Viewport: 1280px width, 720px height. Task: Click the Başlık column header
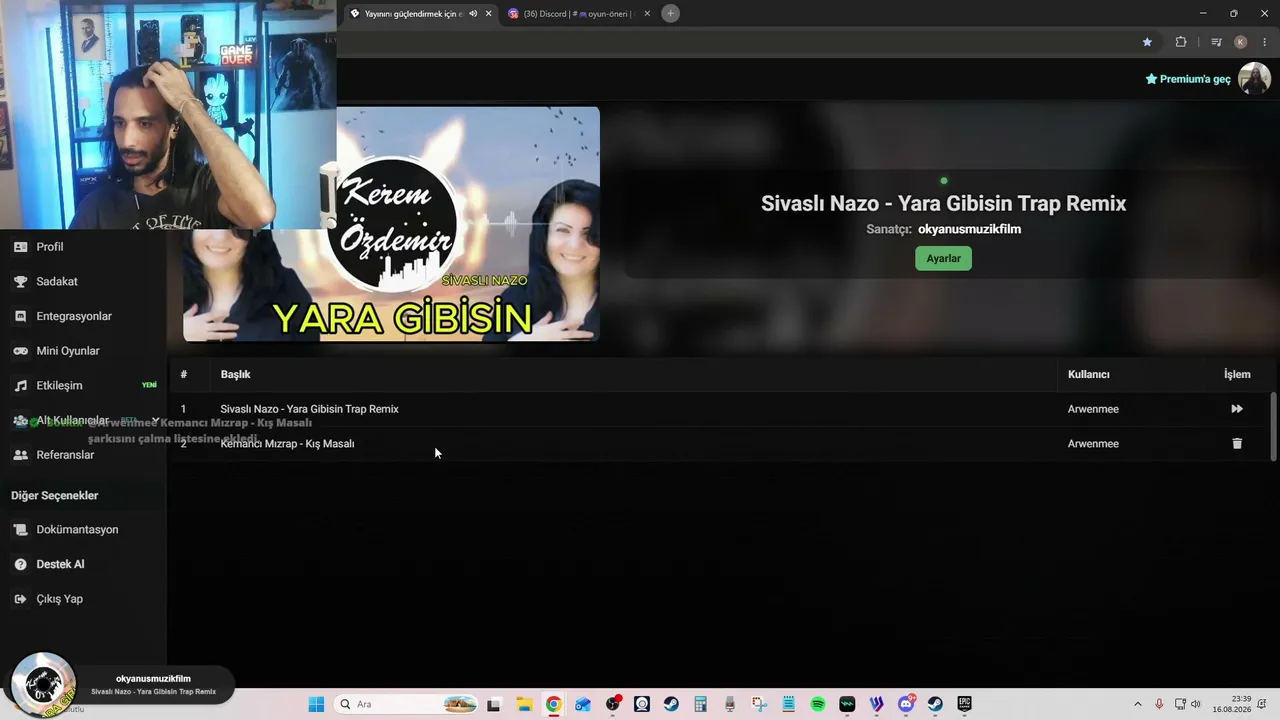[x=235, y=374]
